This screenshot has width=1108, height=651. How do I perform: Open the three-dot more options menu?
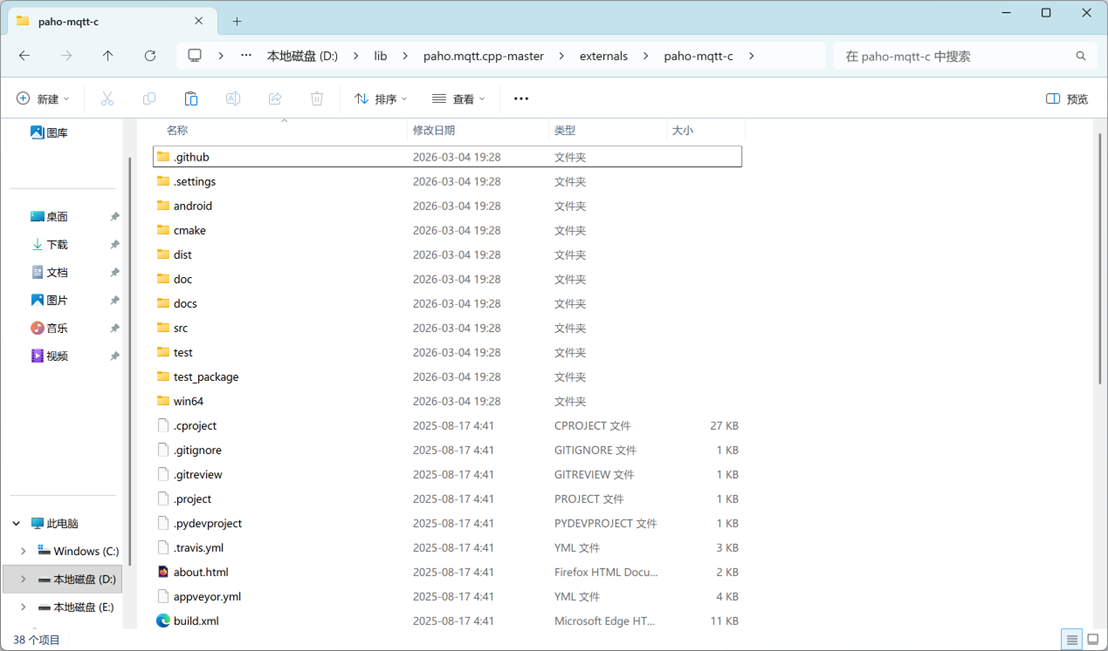coord(521,99)
